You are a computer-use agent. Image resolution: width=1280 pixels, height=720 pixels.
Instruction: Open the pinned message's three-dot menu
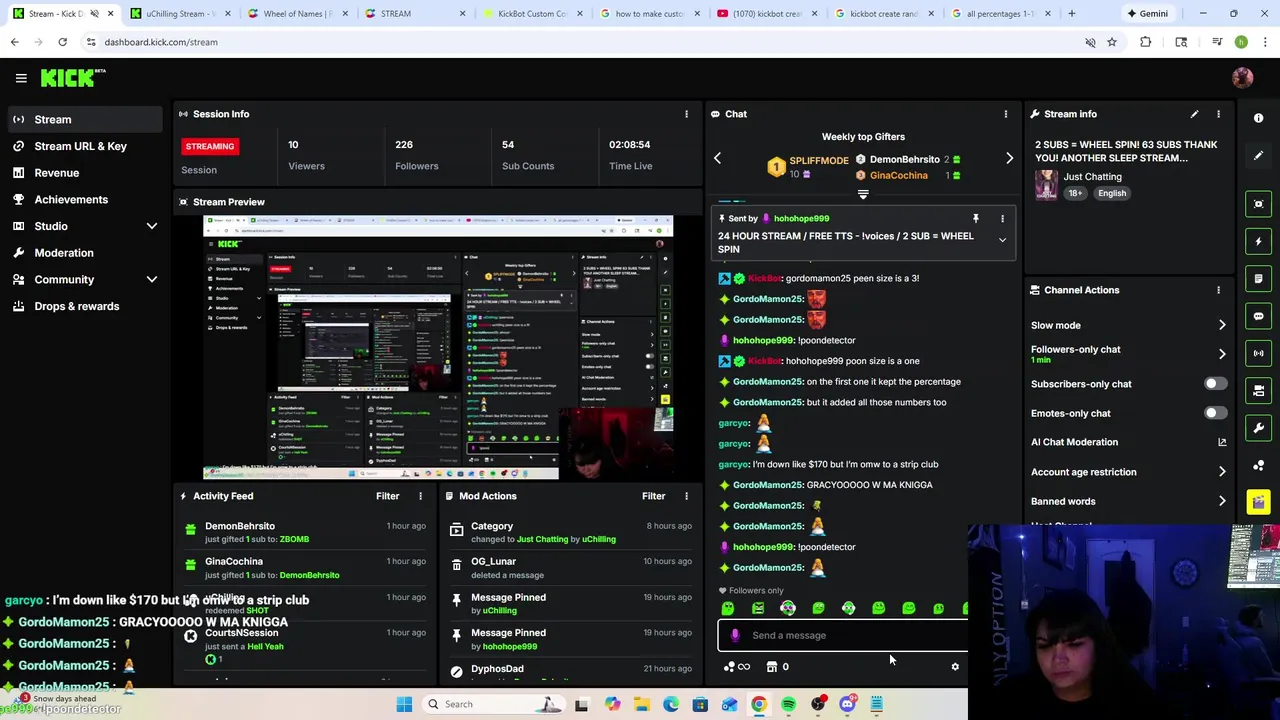[x=1002, y=218]
